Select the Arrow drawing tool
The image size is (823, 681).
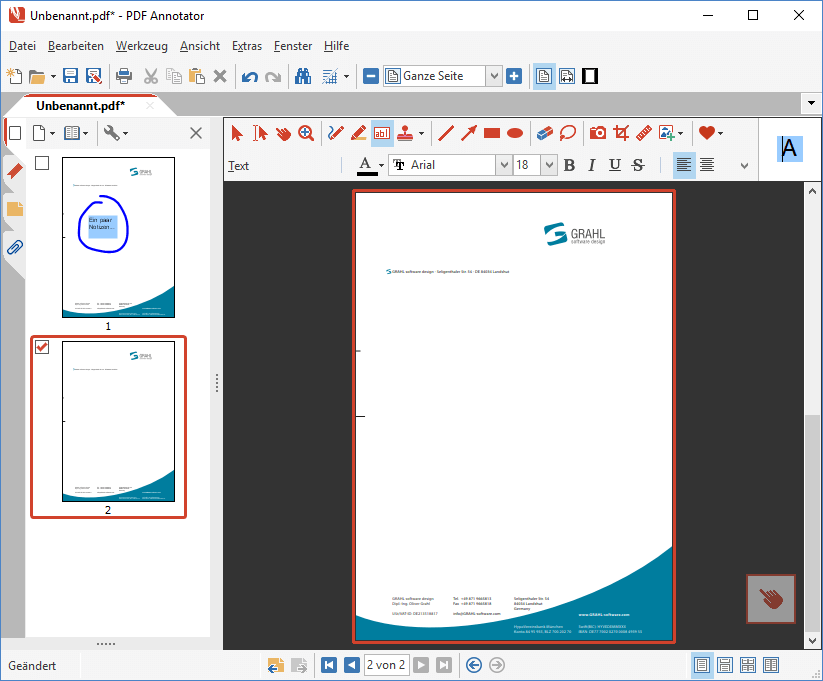pyautogui.click(x=468, y=133)
